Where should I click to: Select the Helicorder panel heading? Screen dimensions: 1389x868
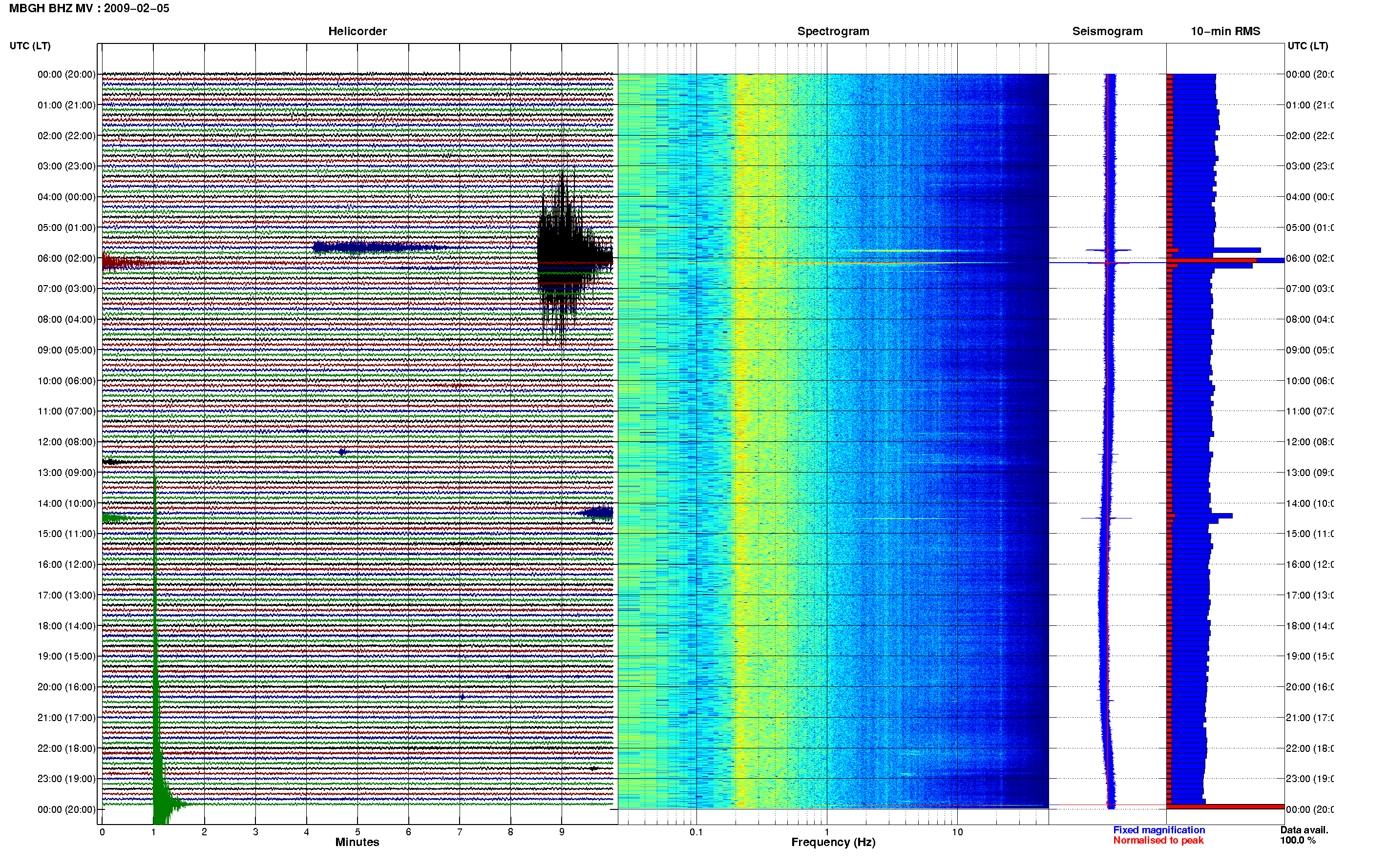[x=357, y=31]
